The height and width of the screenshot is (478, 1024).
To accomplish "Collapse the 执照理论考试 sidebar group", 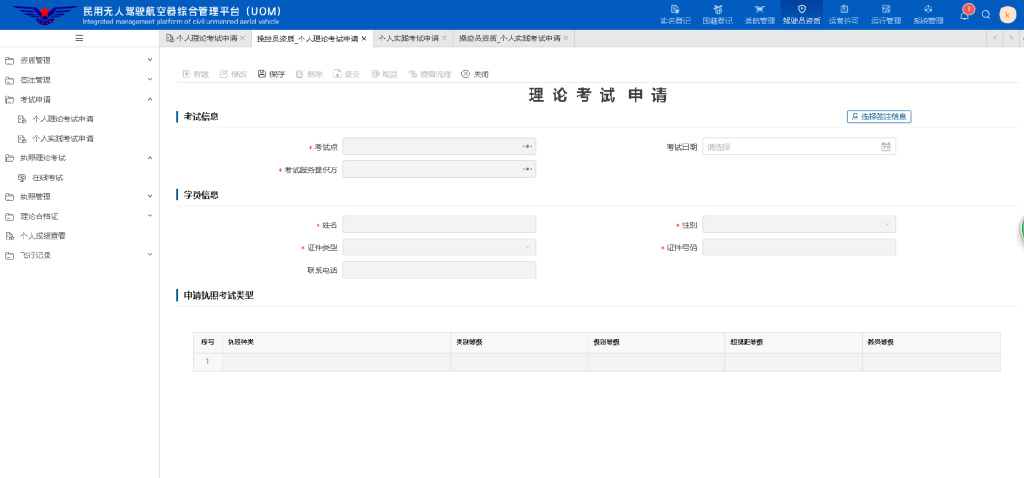I will point(80,158).
